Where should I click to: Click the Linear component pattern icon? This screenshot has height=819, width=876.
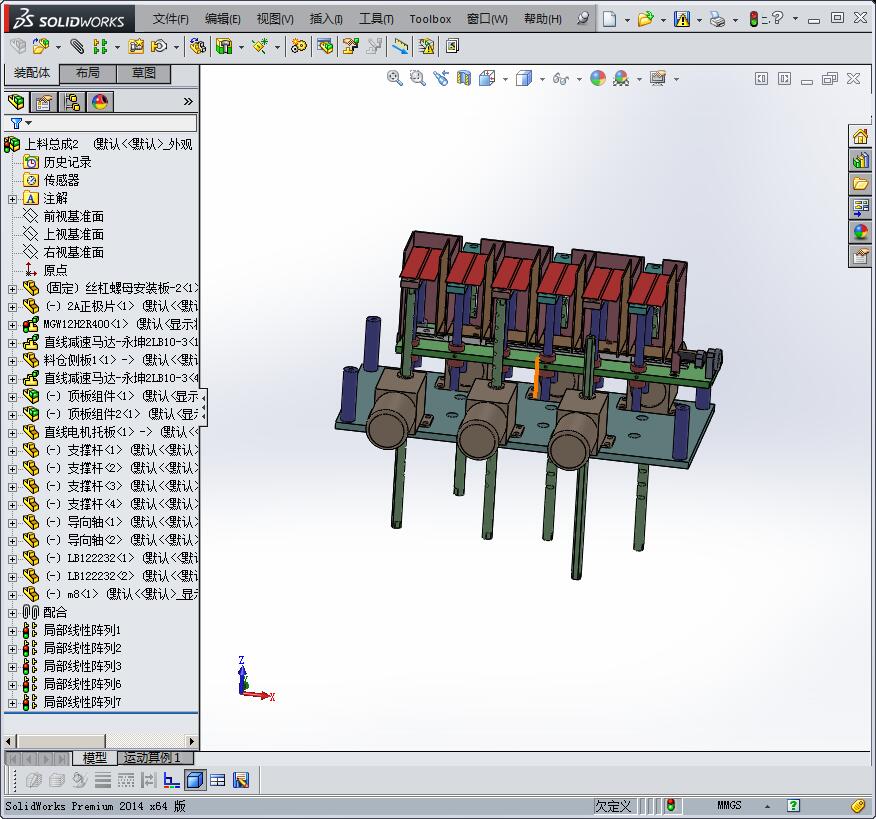coord(100,46)
